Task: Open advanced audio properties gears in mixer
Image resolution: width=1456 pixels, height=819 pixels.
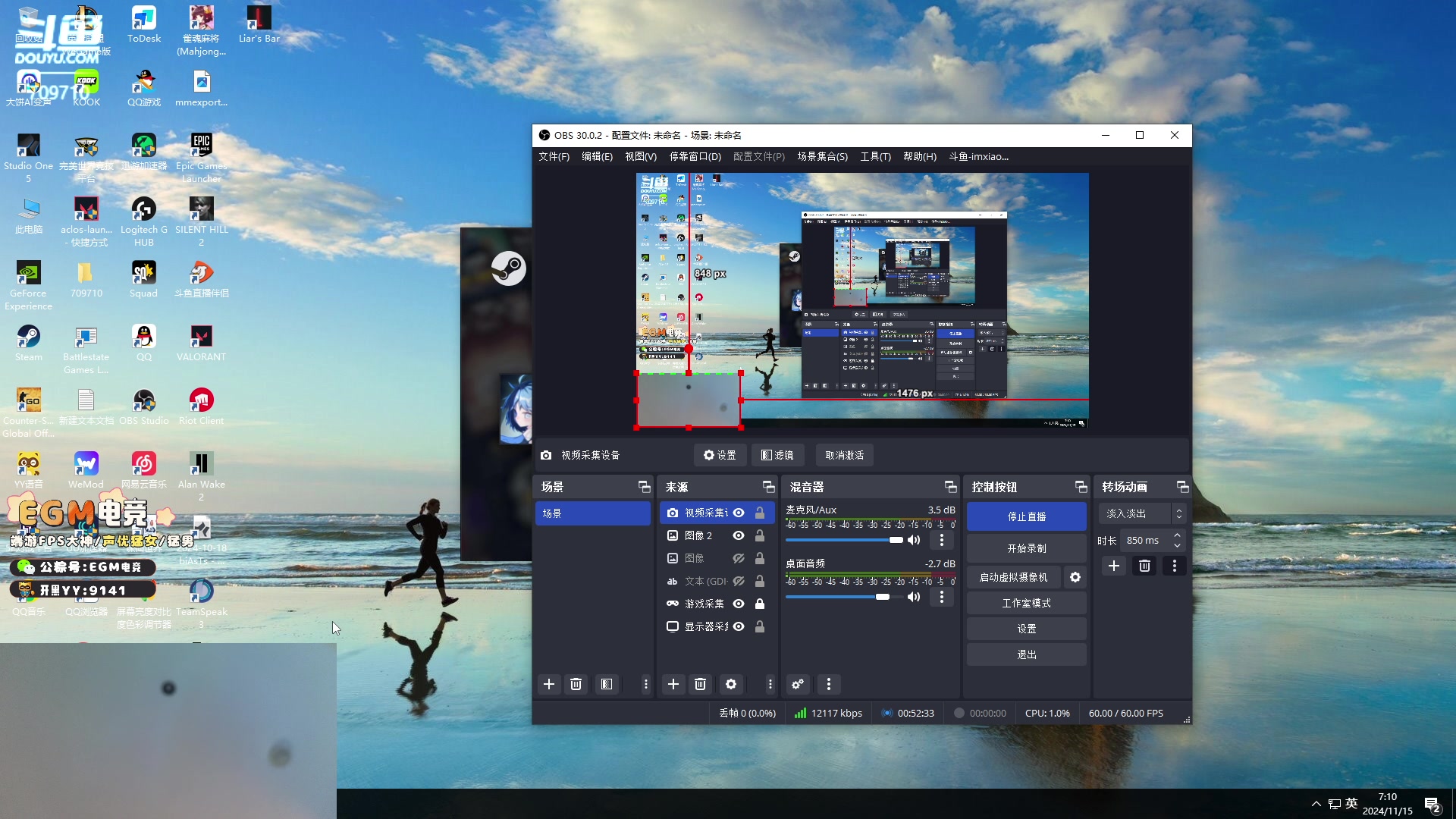Action: tap(798, 684)
